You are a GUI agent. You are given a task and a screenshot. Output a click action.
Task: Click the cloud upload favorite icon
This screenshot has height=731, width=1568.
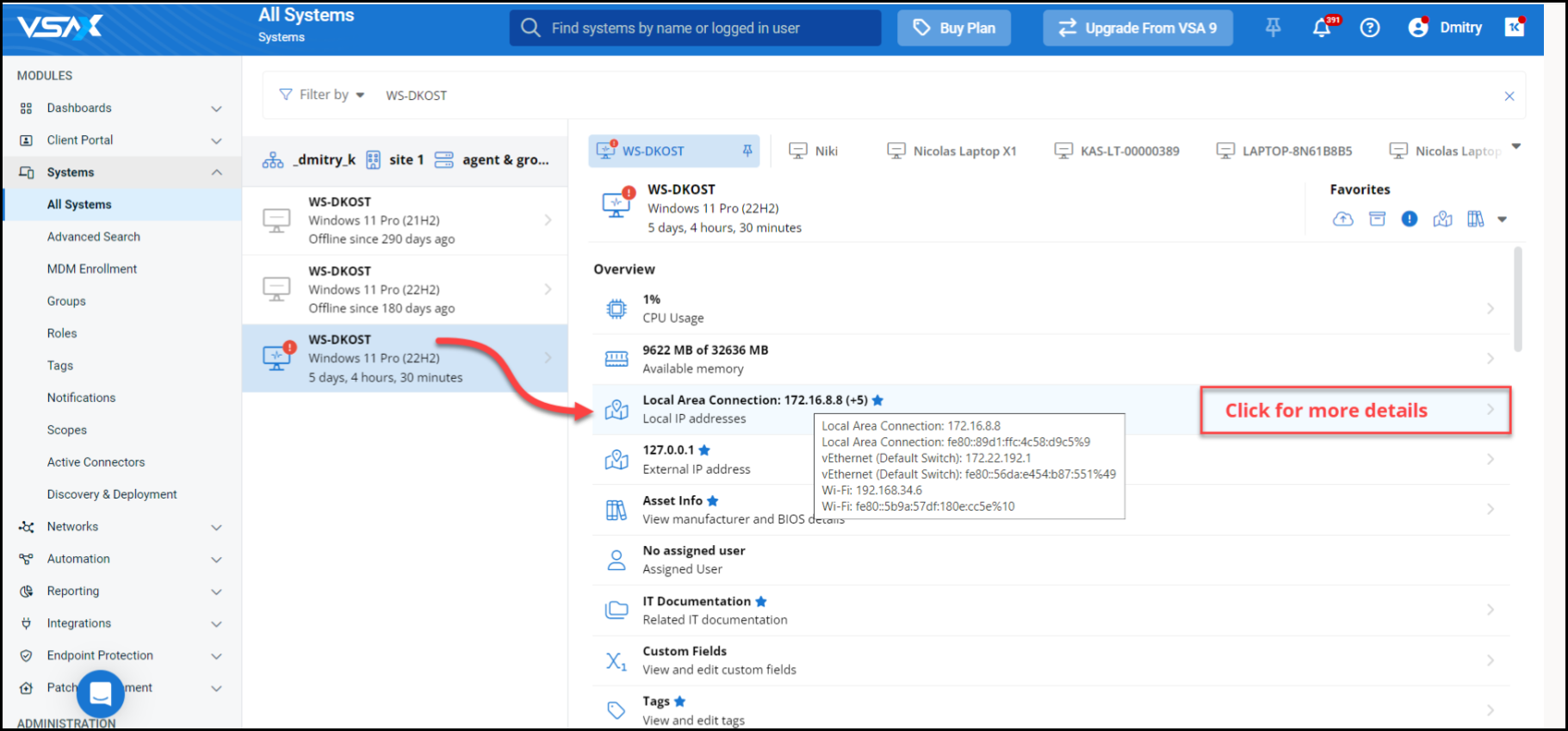click(1342, 220)
